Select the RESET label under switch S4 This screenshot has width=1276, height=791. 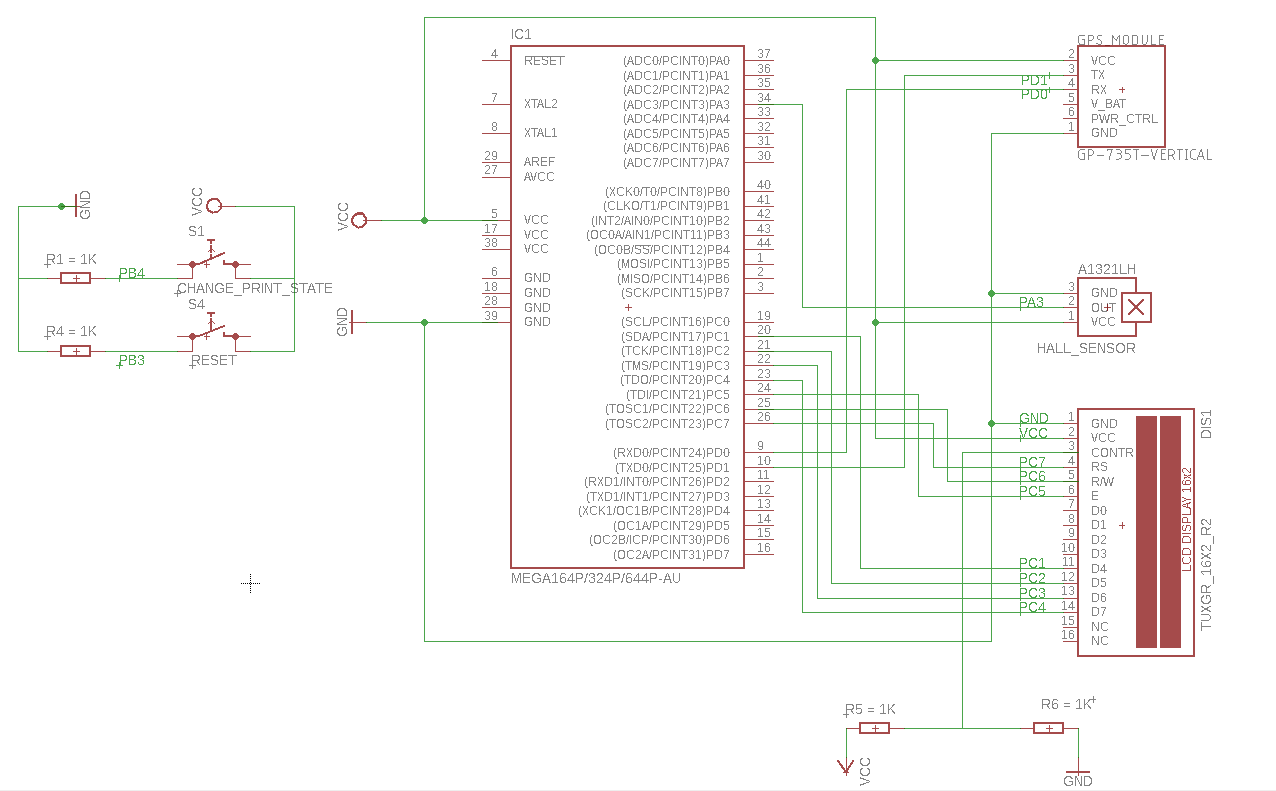(213, 360)
